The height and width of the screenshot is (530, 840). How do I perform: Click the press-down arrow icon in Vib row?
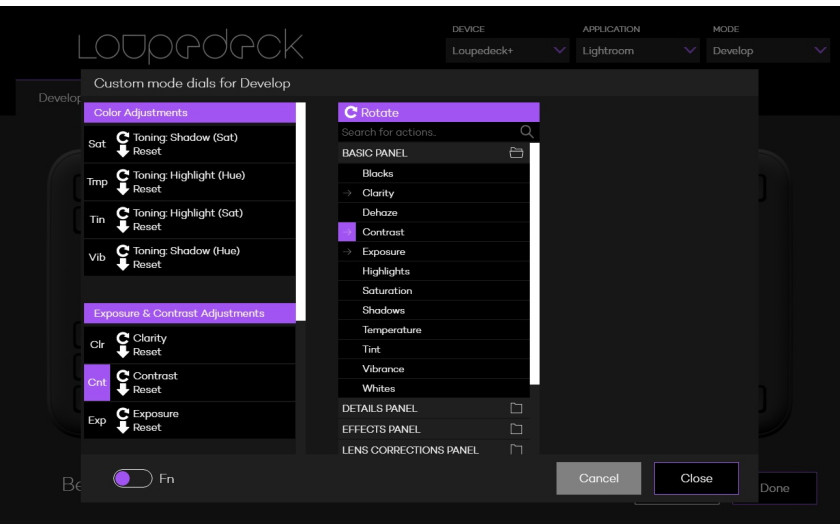(123, 264)
